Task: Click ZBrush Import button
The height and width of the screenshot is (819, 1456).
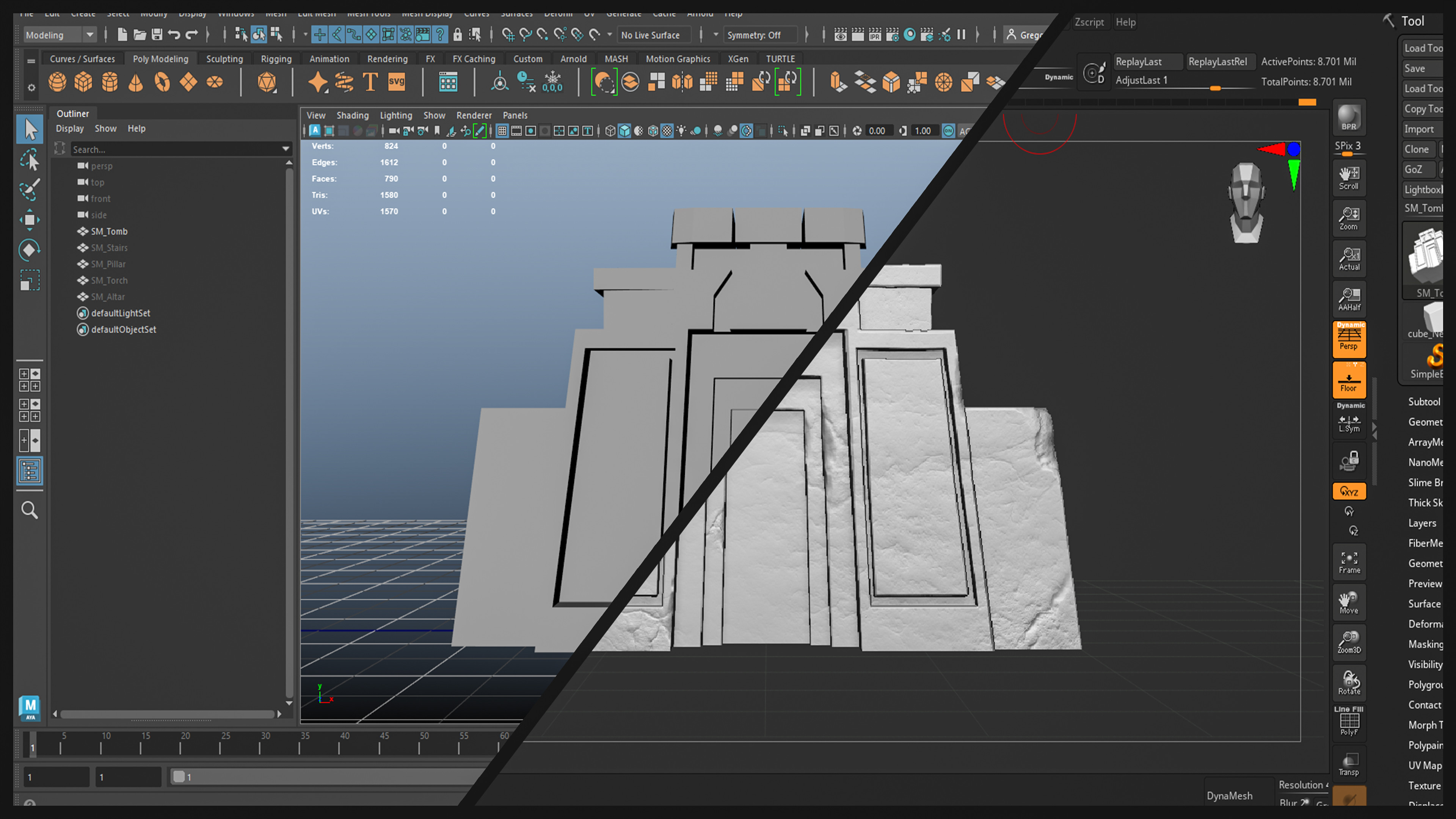Action: [1423, 129]
